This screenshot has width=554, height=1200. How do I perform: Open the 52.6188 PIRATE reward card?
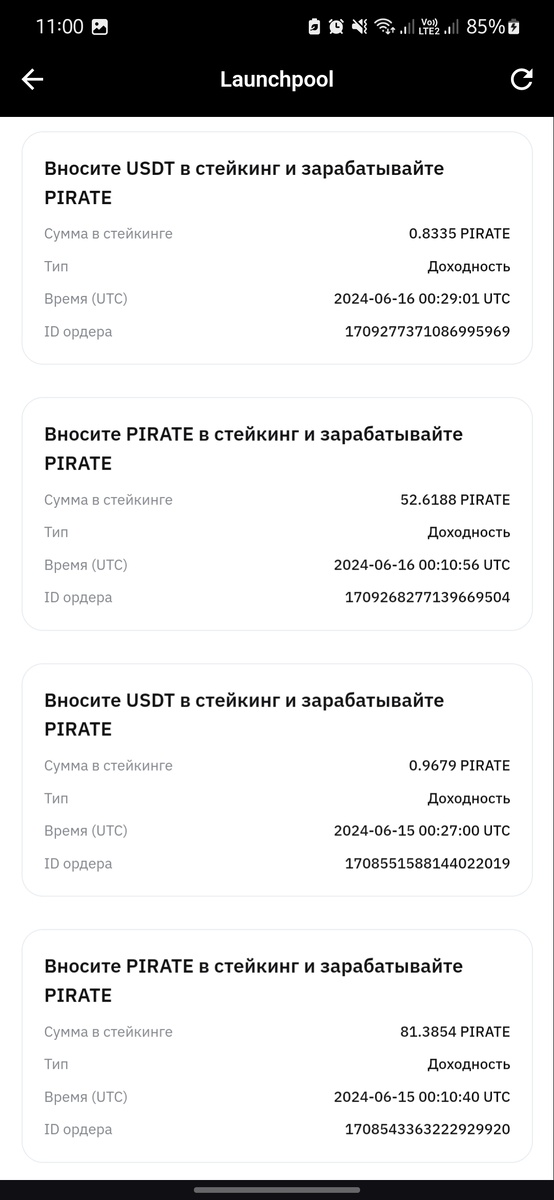[x=277, y=514]
